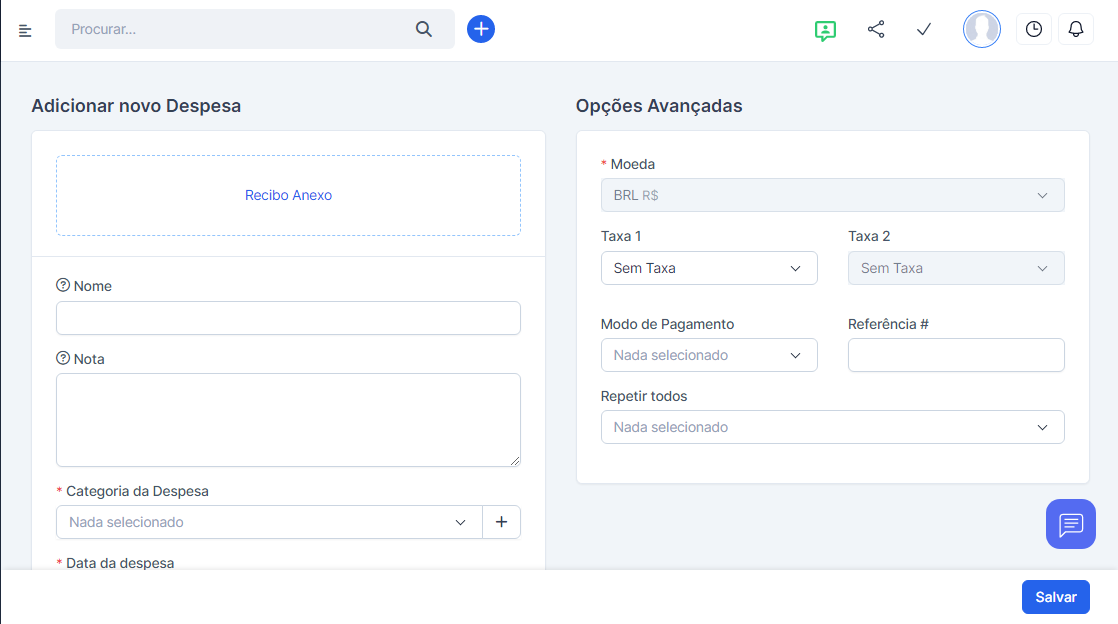
Task: Click the search magnifier icon
Action: [x=424, y=29]
